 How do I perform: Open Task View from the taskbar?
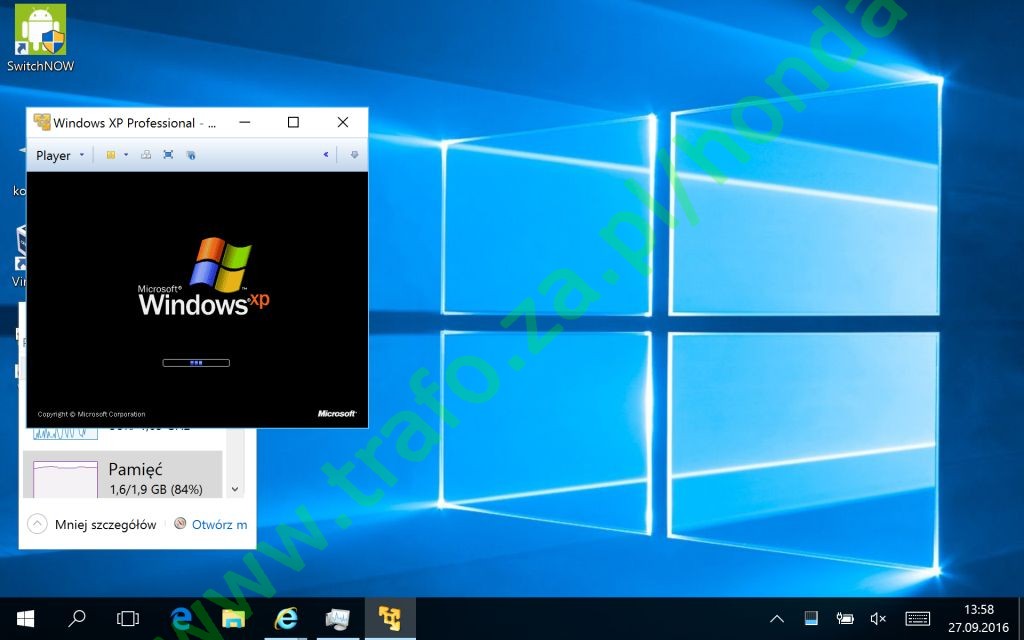(x=128, y=618)
